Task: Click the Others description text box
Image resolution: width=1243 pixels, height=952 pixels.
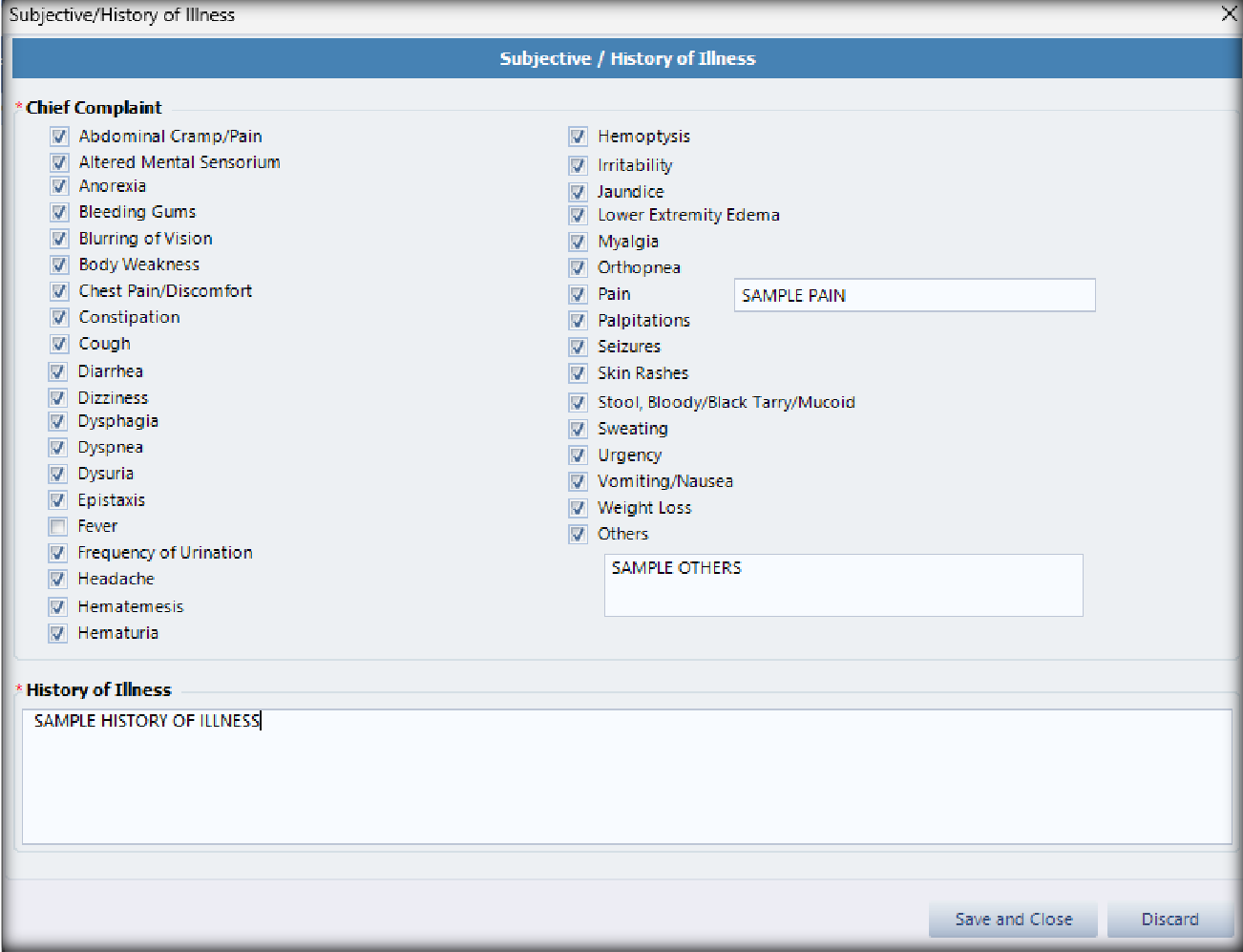Action: (843, 585)
